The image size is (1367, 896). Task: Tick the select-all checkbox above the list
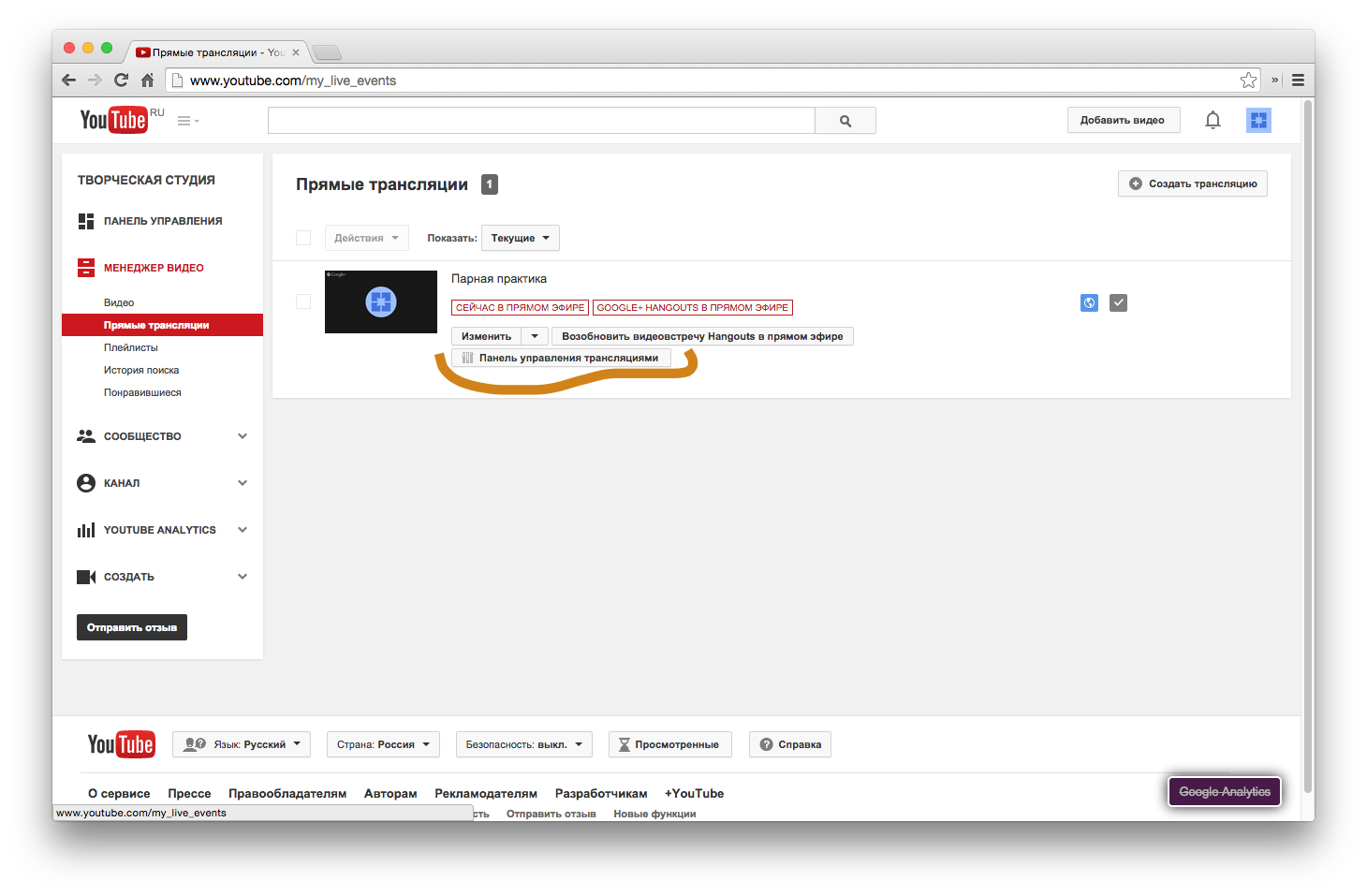pos(303,238)
